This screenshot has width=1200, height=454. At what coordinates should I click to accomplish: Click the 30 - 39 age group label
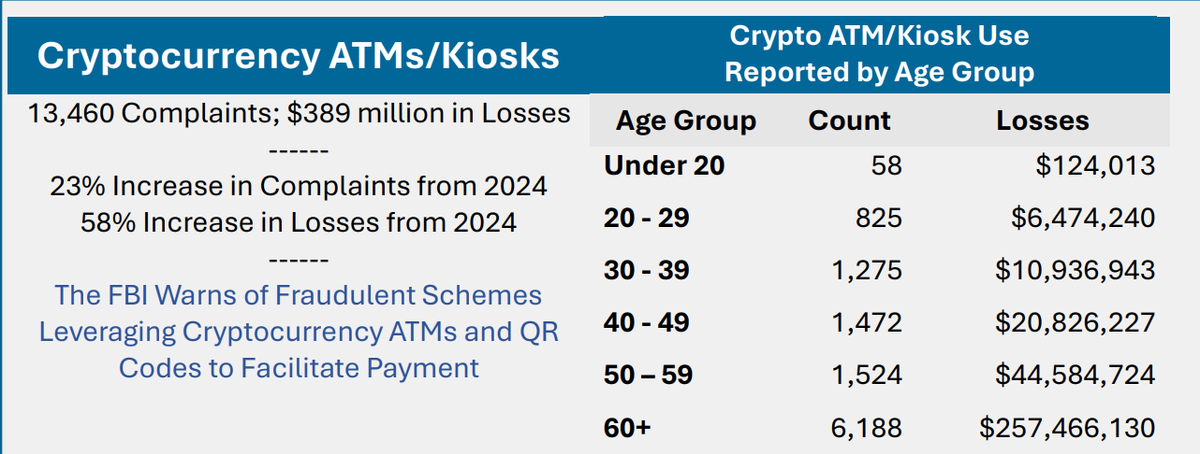coord(647,270)
